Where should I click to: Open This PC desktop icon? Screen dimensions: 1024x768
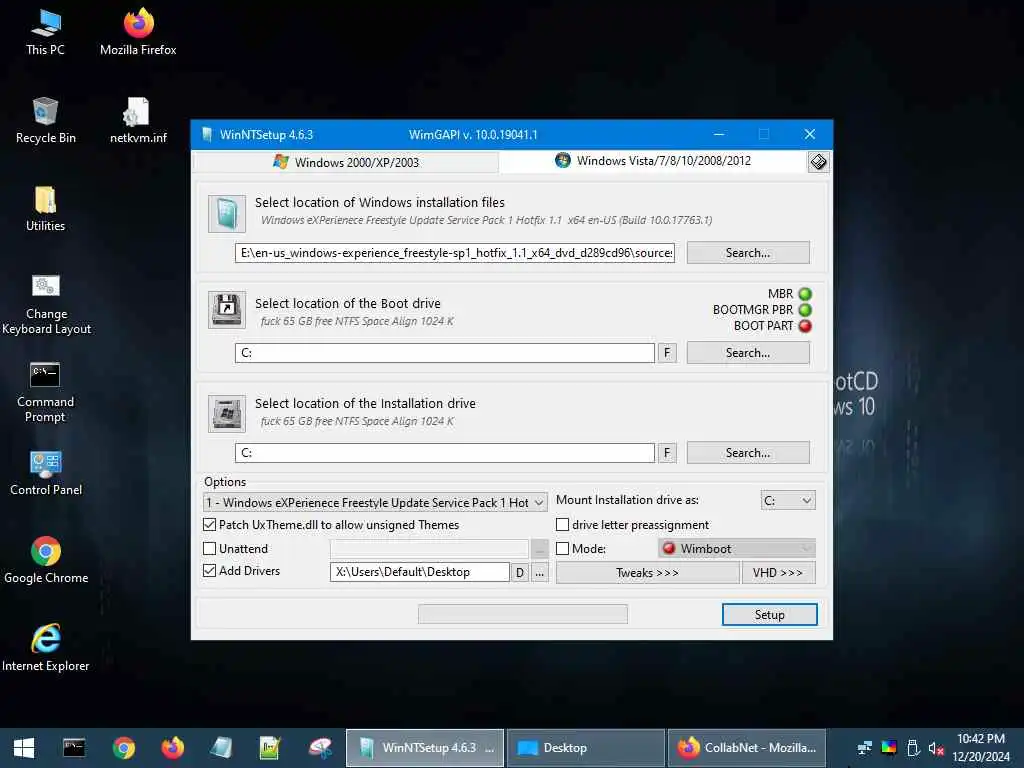click(45, 33)
